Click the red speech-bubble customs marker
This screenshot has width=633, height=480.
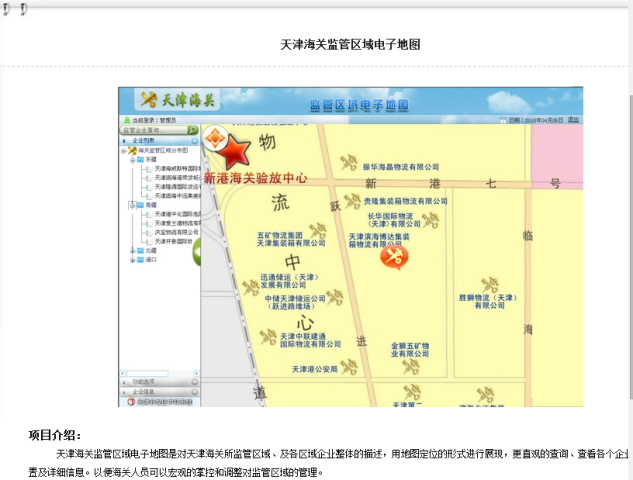tap(394, 257)
